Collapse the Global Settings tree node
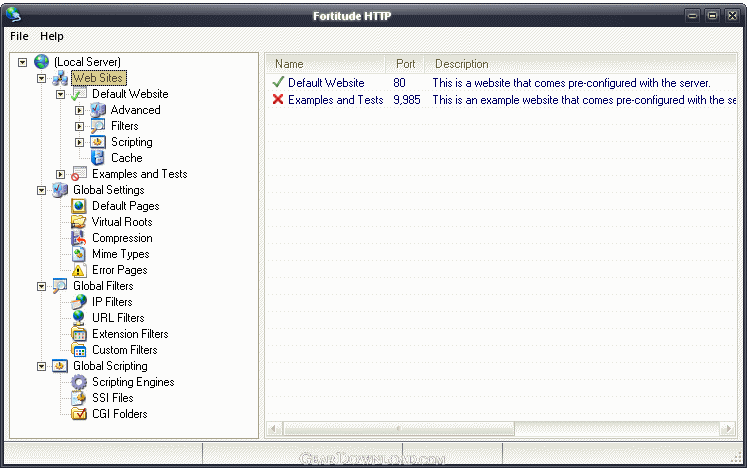This screenshot has height=468, width=747. [41, 191]
